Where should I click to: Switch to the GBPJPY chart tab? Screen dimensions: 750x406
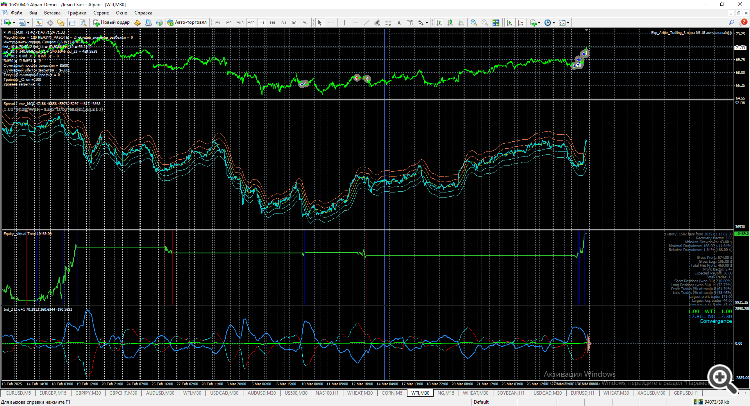88,393
